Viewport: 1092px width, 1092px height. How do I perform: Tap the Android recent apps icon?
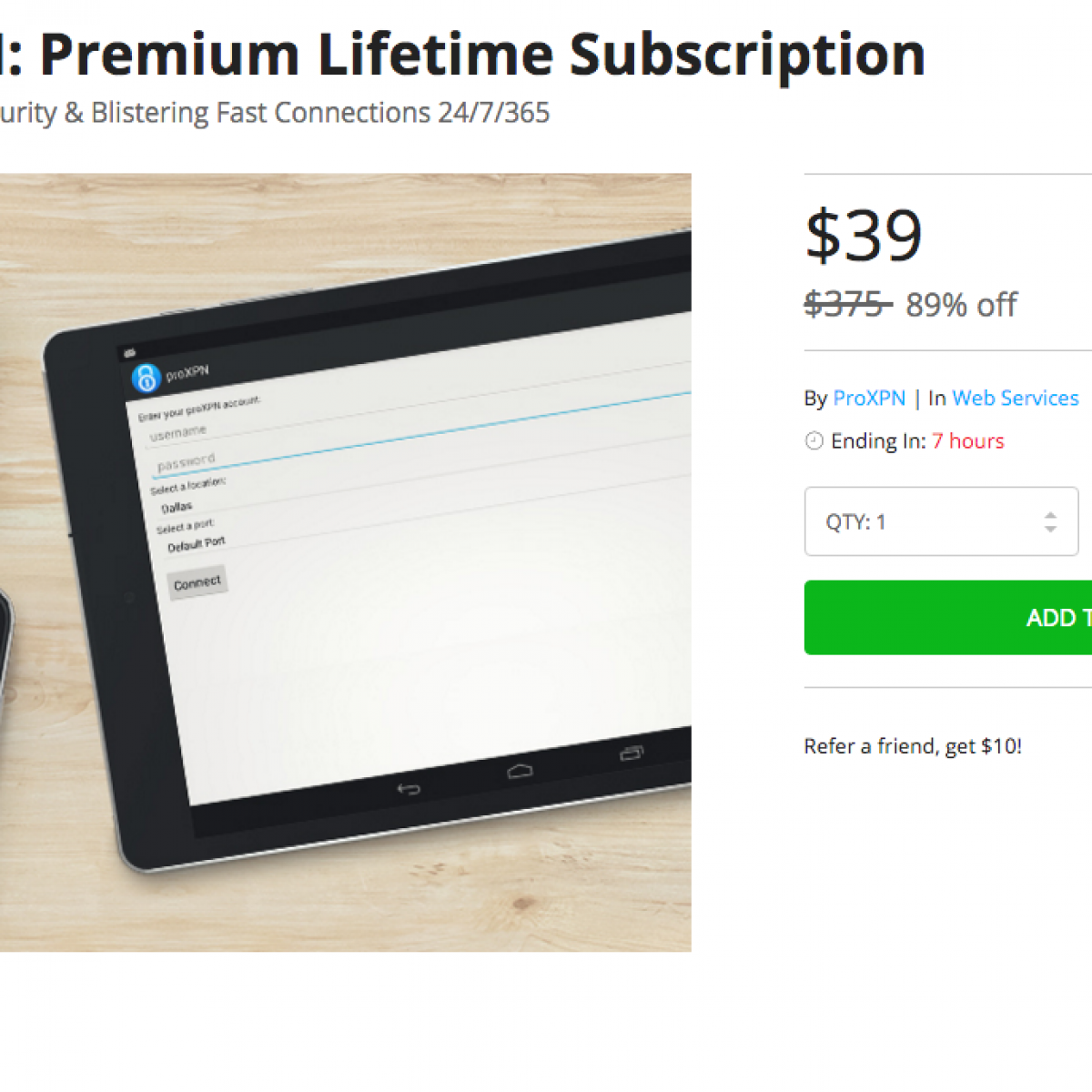coord(631,753)
